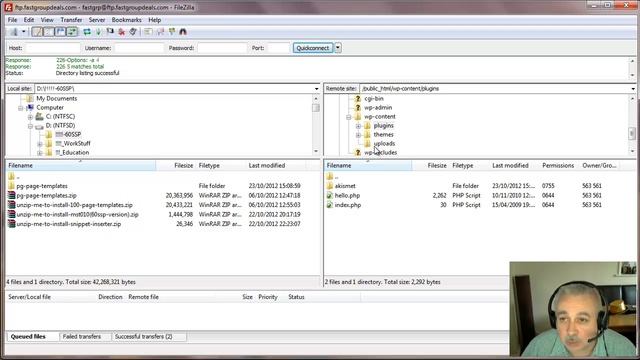640x360 pixels.
Task: Switch to Successful transfers (2) tab
Action: click(x=144, y=336)
